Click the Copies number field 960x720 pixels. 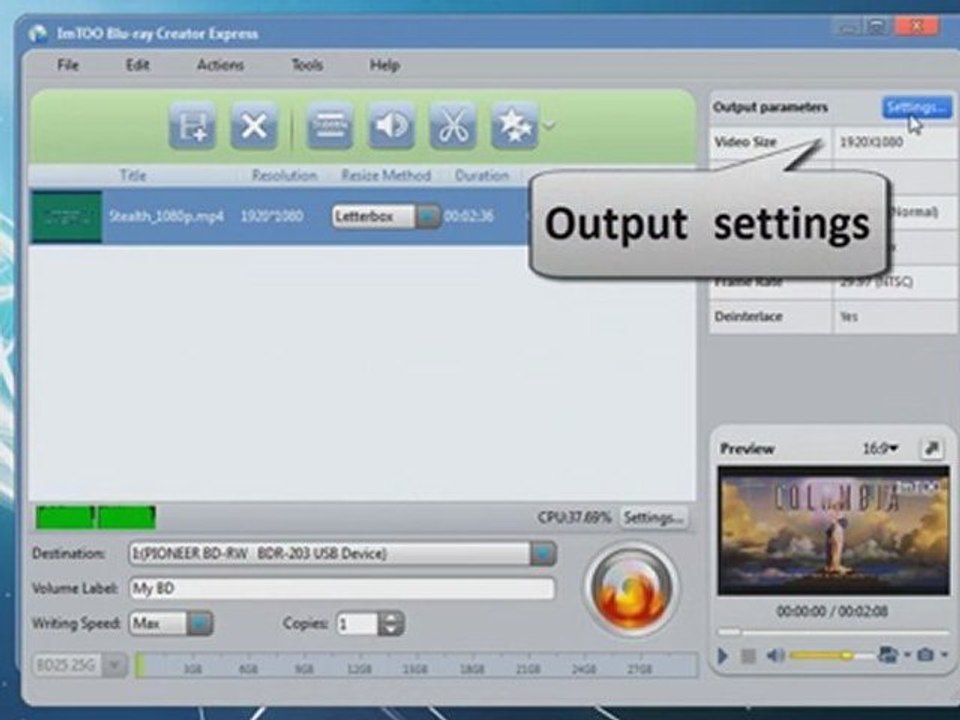(x=358, y=624)
